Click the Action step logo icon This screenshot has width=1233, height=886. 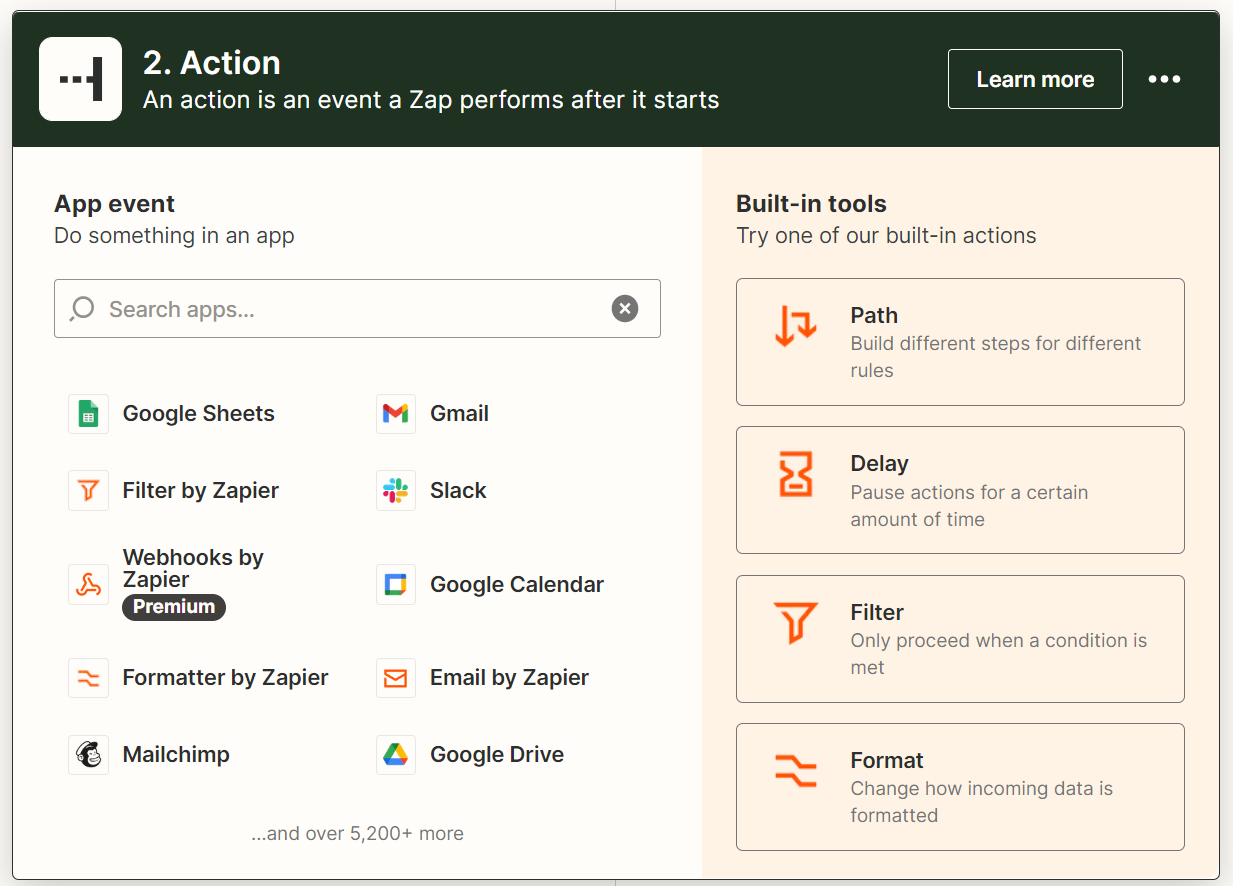click(80, 79)
